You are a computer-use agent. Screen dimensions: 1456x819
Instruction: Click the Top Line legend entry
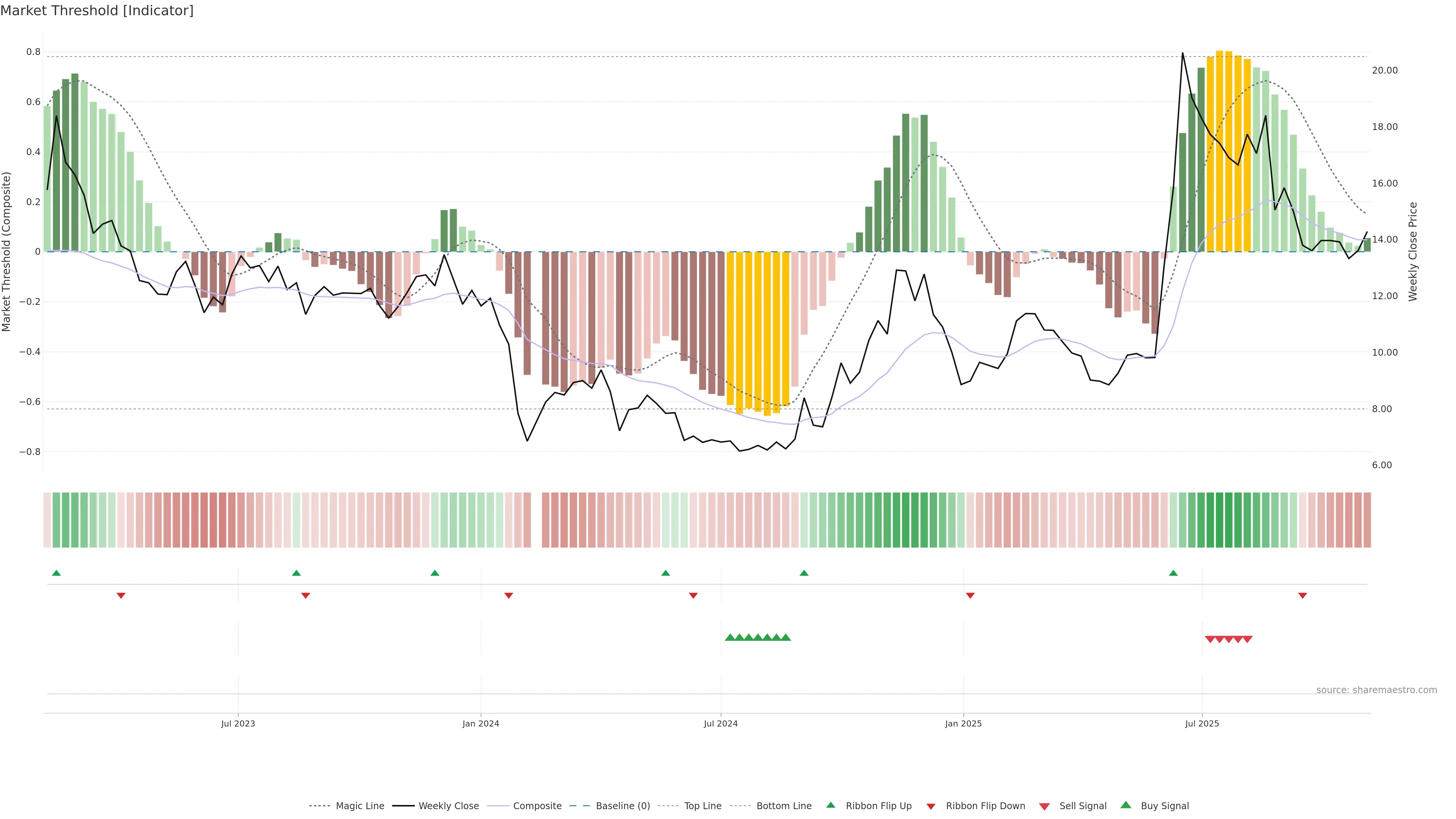pos(703,806)
